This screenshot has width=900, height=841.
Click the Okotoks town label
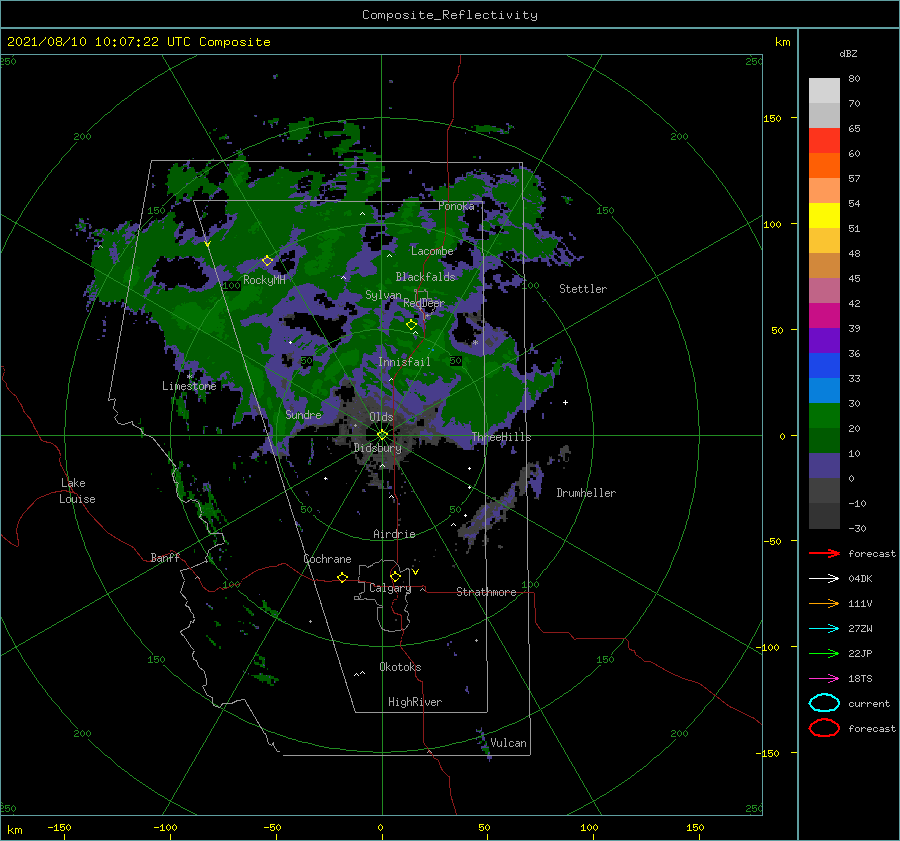pyautogui.click(x=400, y=667)
